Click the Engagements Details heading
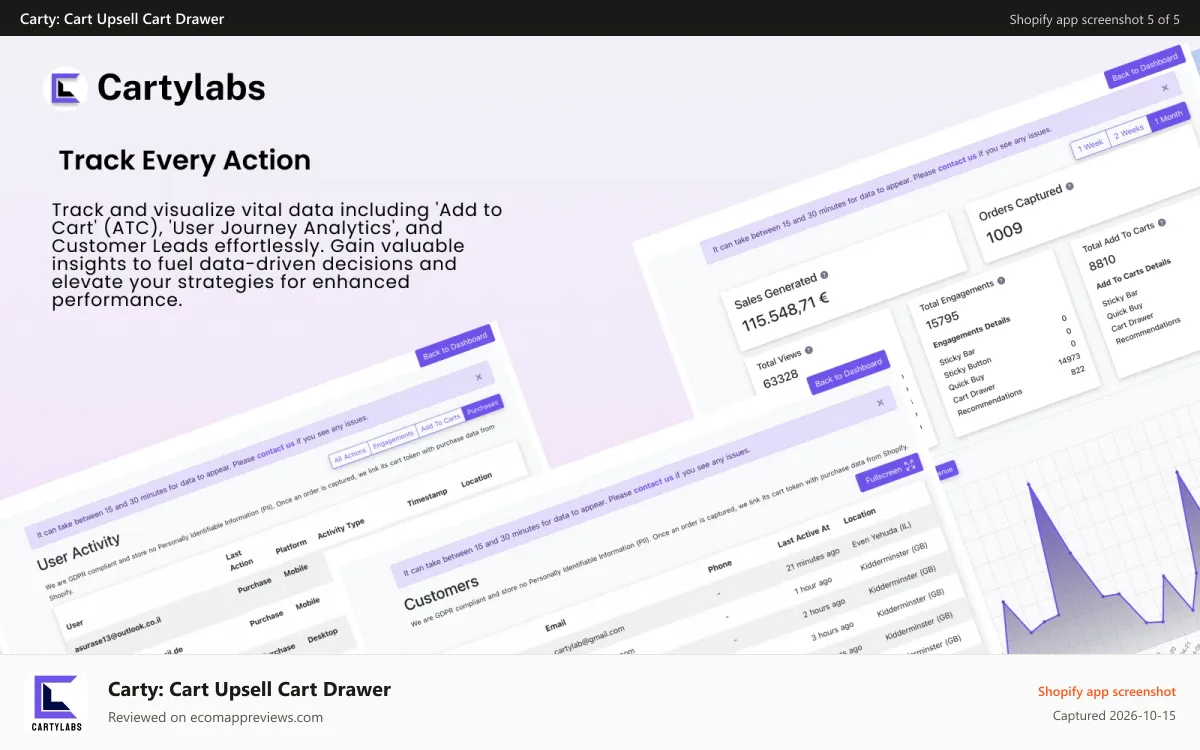The height and width of the screenshot is (750, 1200). 972,332
